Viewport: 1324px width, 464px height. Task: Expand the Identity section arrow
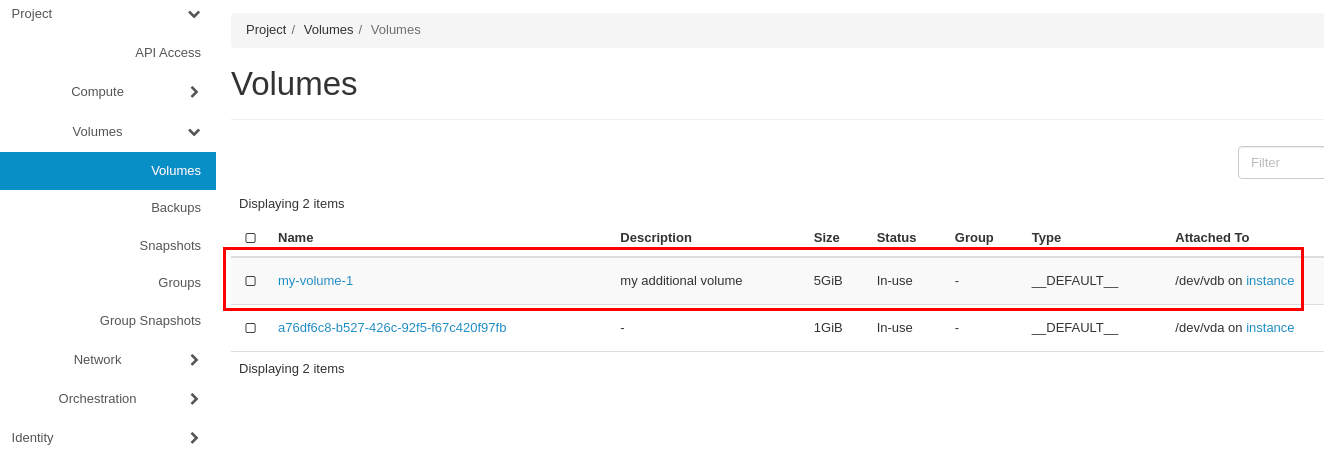click(x=194, y=438)
